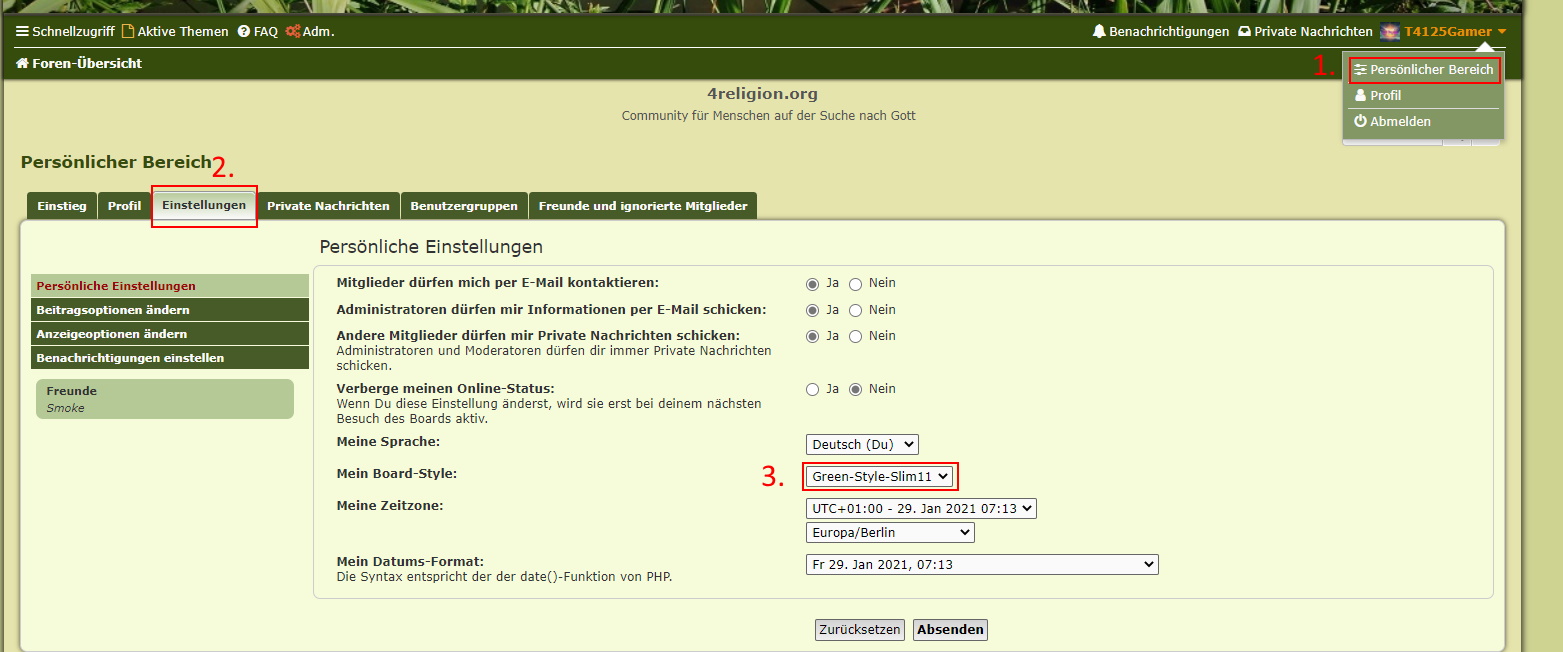
Task: Click the T4125Gamer avatar image
Action: pos(1389,32)
